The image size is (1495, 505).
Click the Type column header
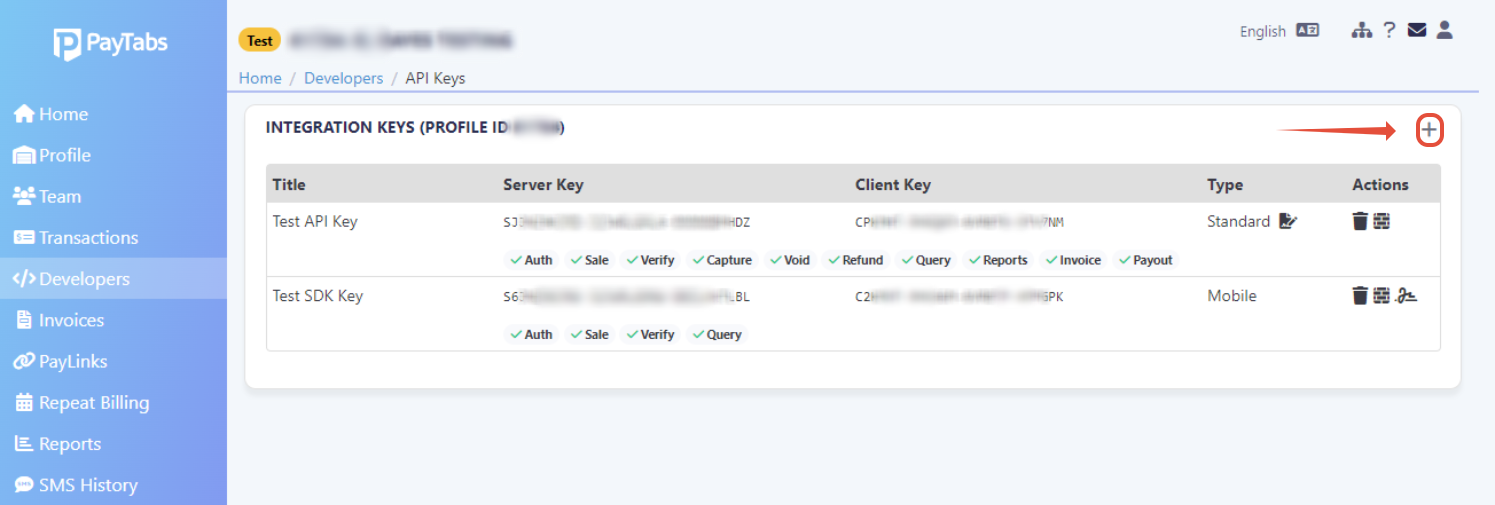1225,185
